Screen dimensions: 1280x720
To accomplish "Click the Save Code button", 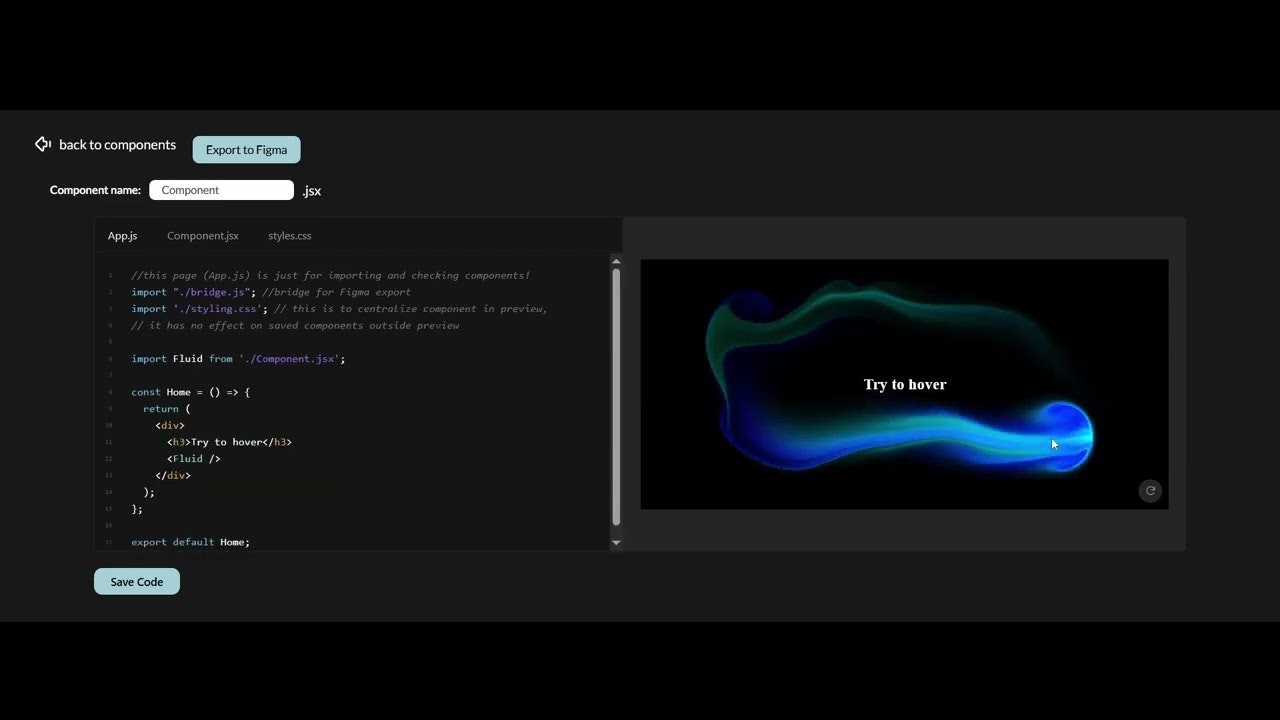I will tap(137, 581).
